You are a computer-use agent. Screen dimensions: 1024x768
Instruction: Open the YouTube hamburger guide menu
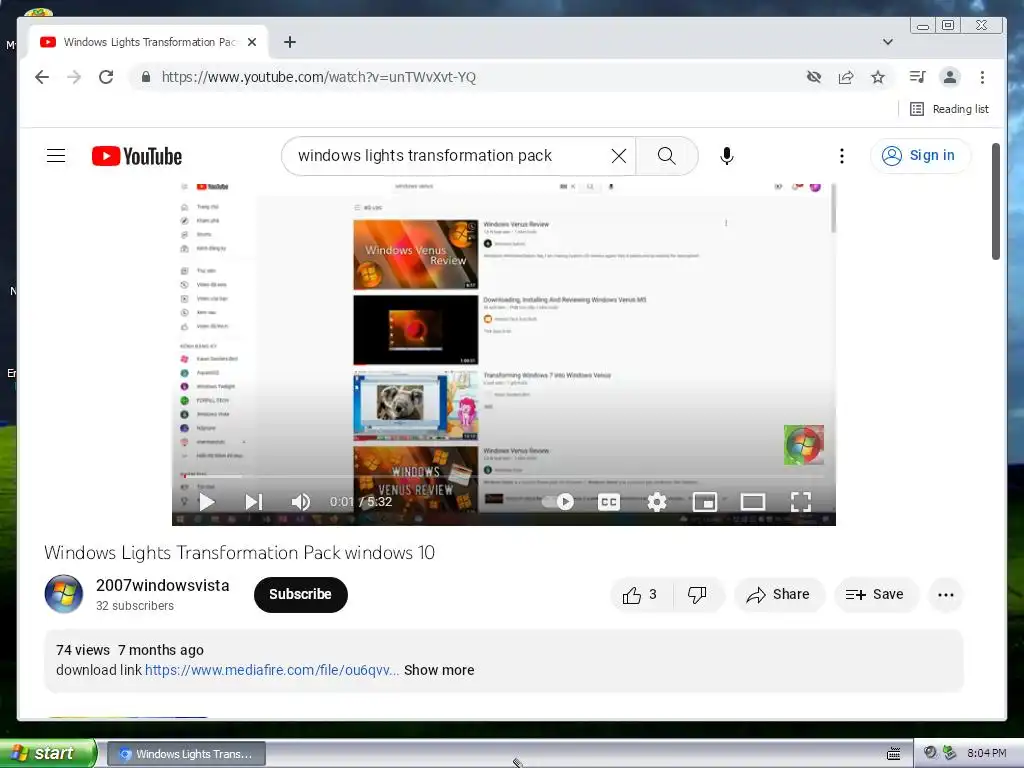56,155
